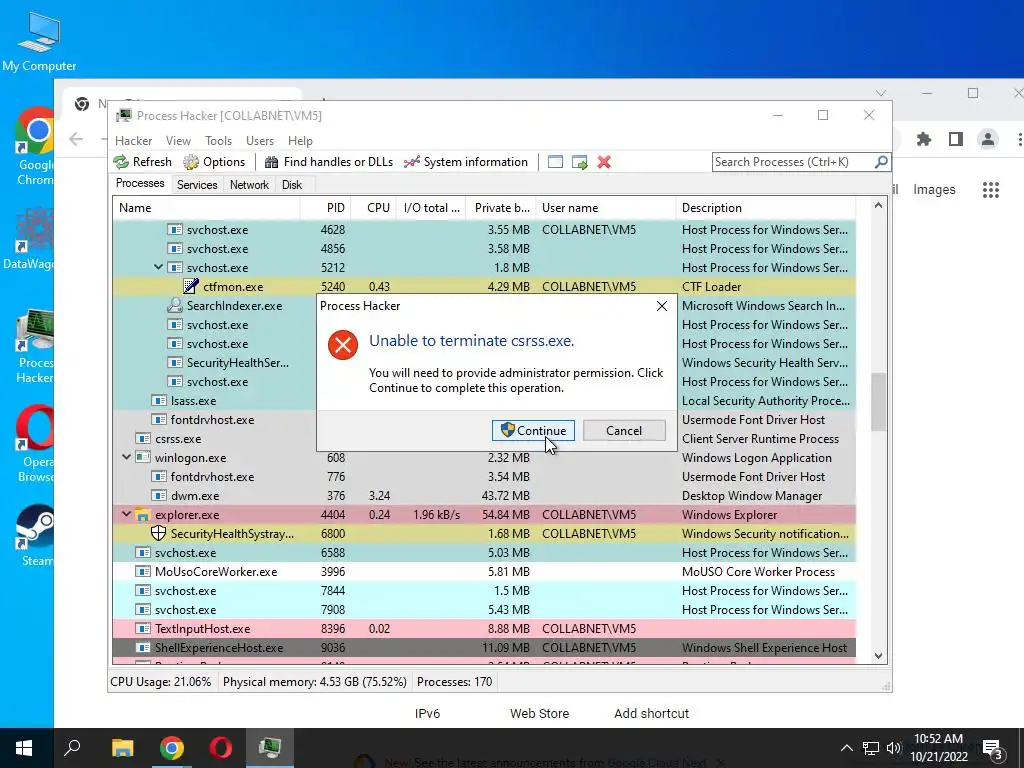Click Continue in the dialog
The image size is (1024, 768).
click(x=534, y=430)
